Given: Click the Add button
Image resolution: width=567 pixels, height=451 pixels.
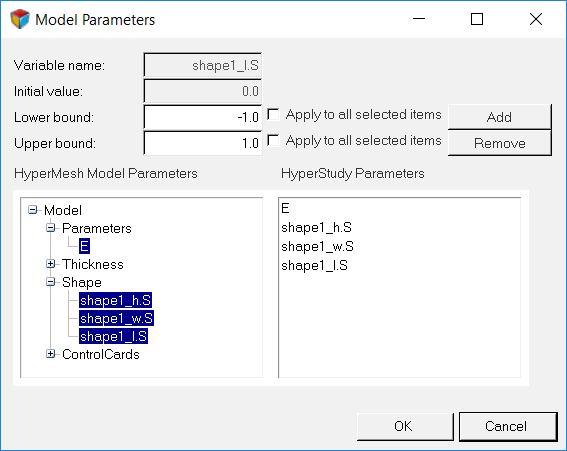Looking at the screenshot, I should (x=499, y=117).
